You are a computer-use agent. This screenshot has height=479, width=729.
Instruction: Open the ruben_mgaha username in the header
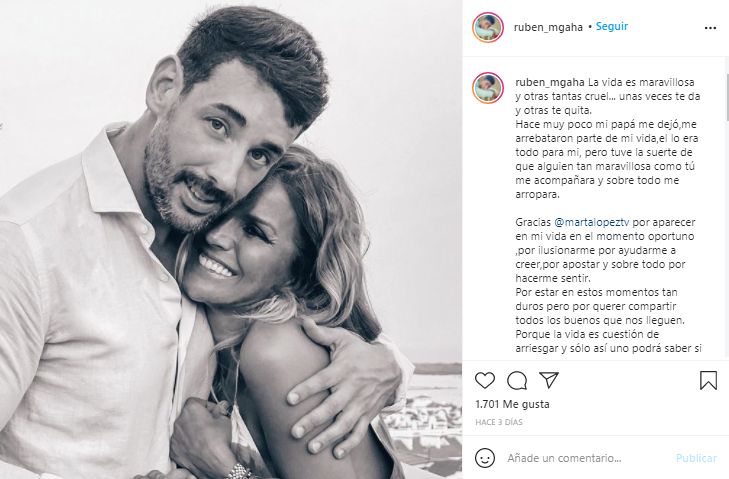coord(548,27)
